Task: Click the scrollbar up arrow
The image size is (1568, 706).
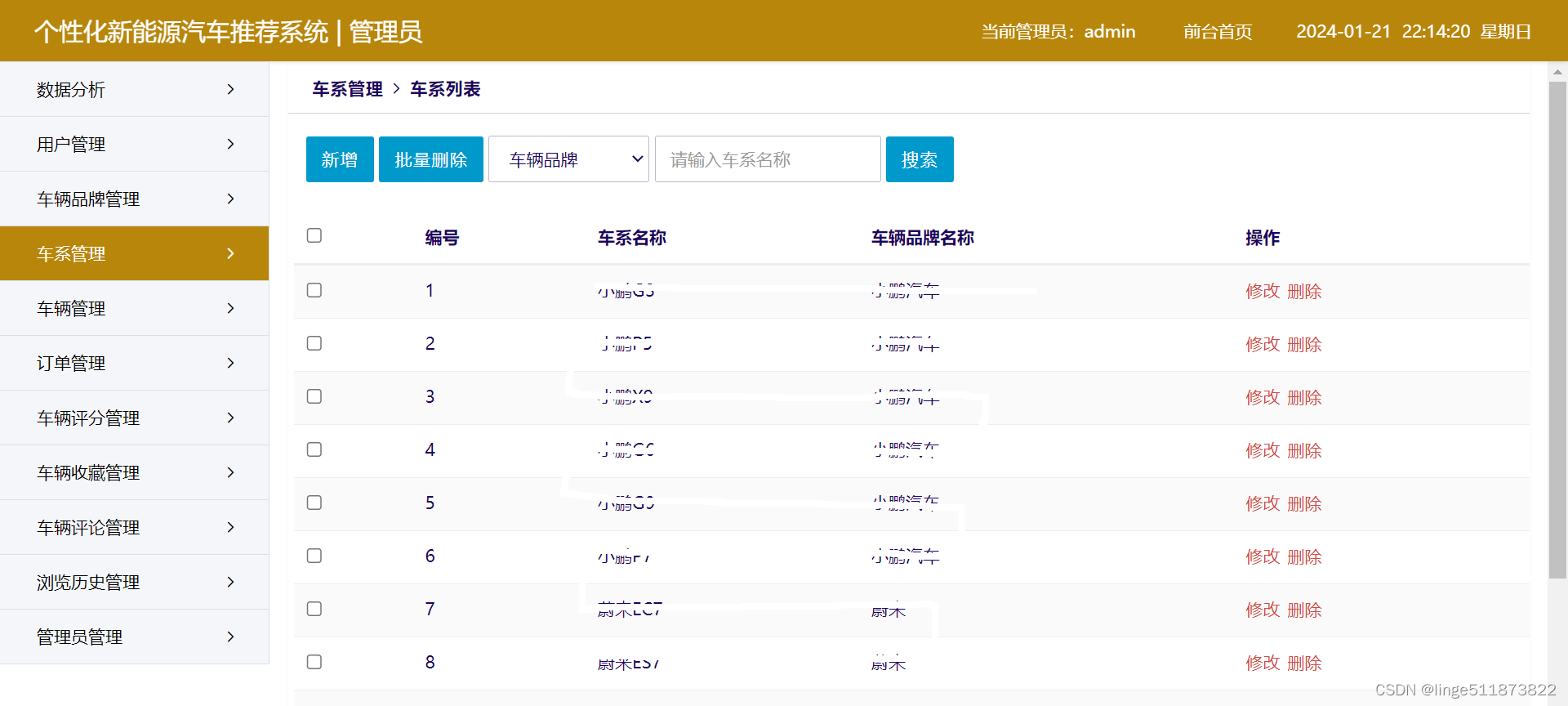Action: pos(1557,72)
